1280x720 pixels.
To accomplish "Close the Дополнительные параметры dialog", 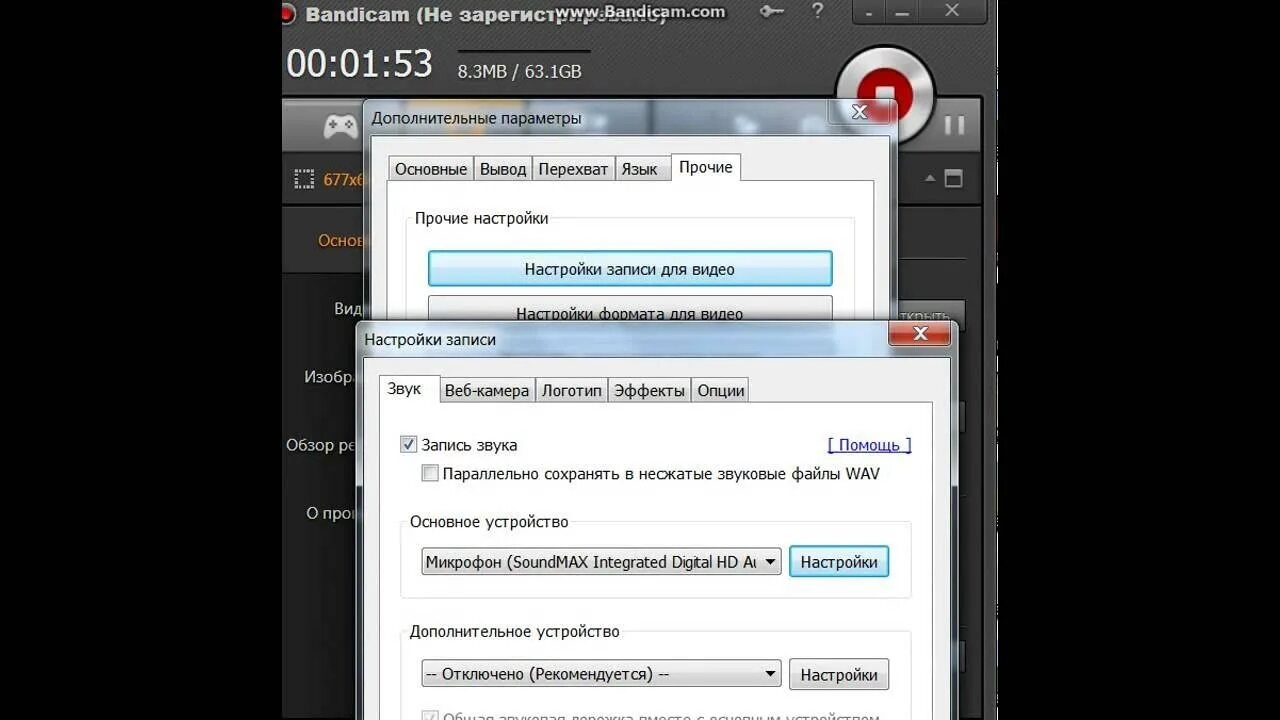I will 859,111.
